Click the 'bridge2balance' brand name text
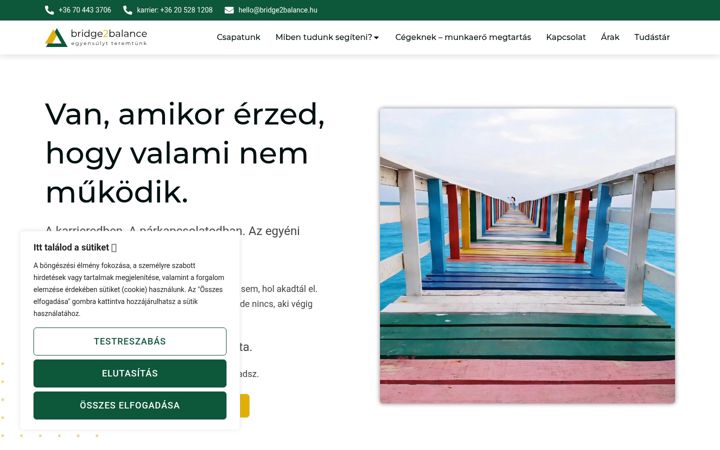Image resolution: width=720 pixels, height=450 pixels. point(109,34)
